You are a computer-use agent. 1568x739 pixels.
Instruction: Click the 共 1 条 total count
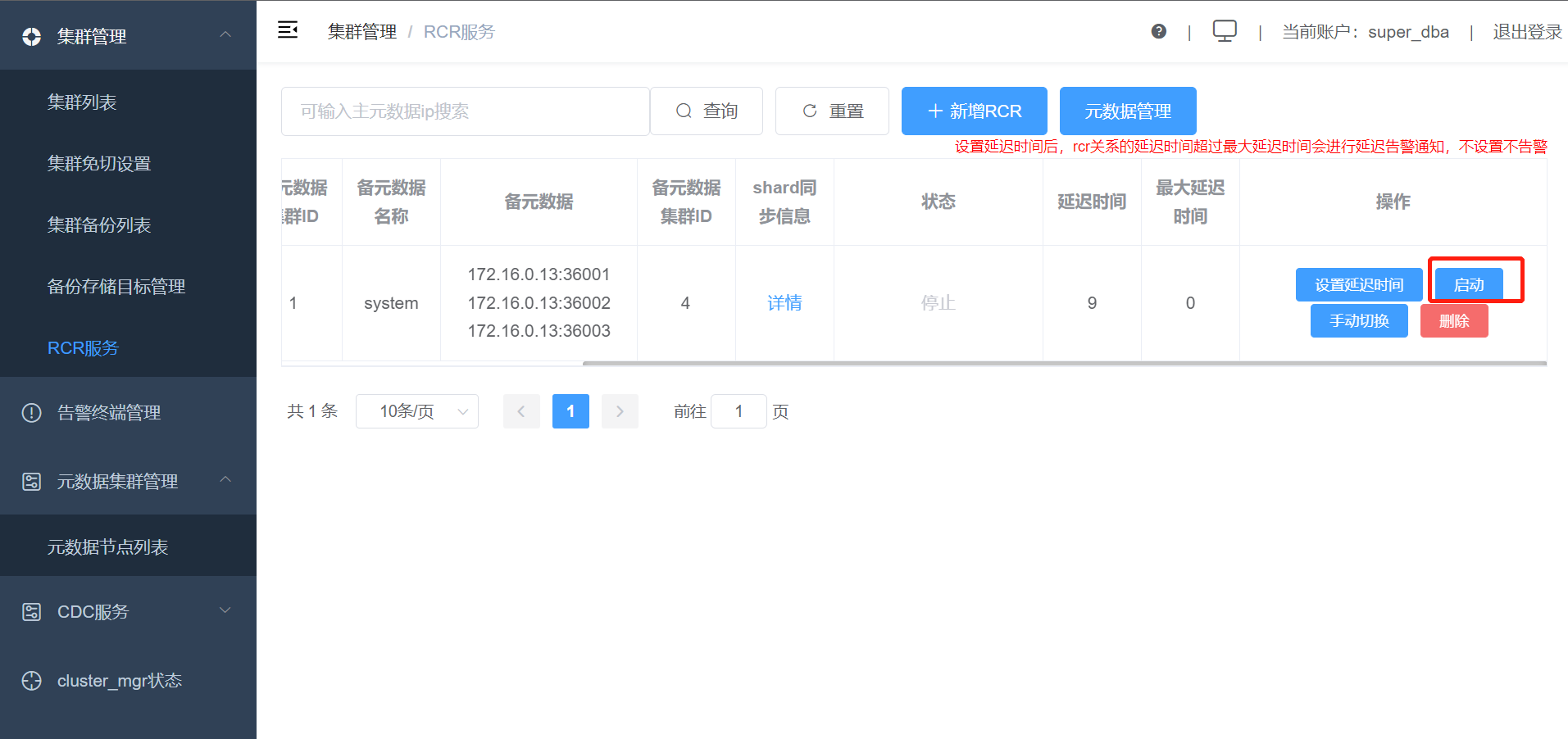pyautogui.click(x=312, y=411)
